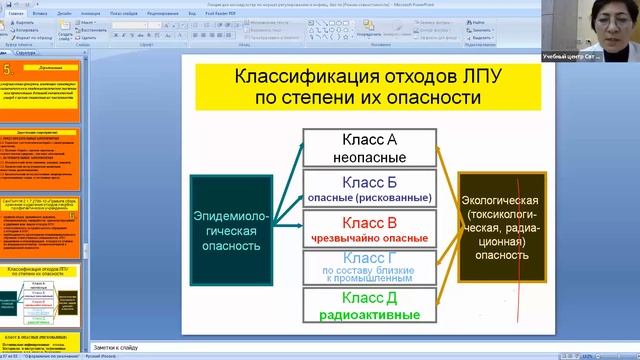Click the Cut (Вырезать) command

point(22,23)
